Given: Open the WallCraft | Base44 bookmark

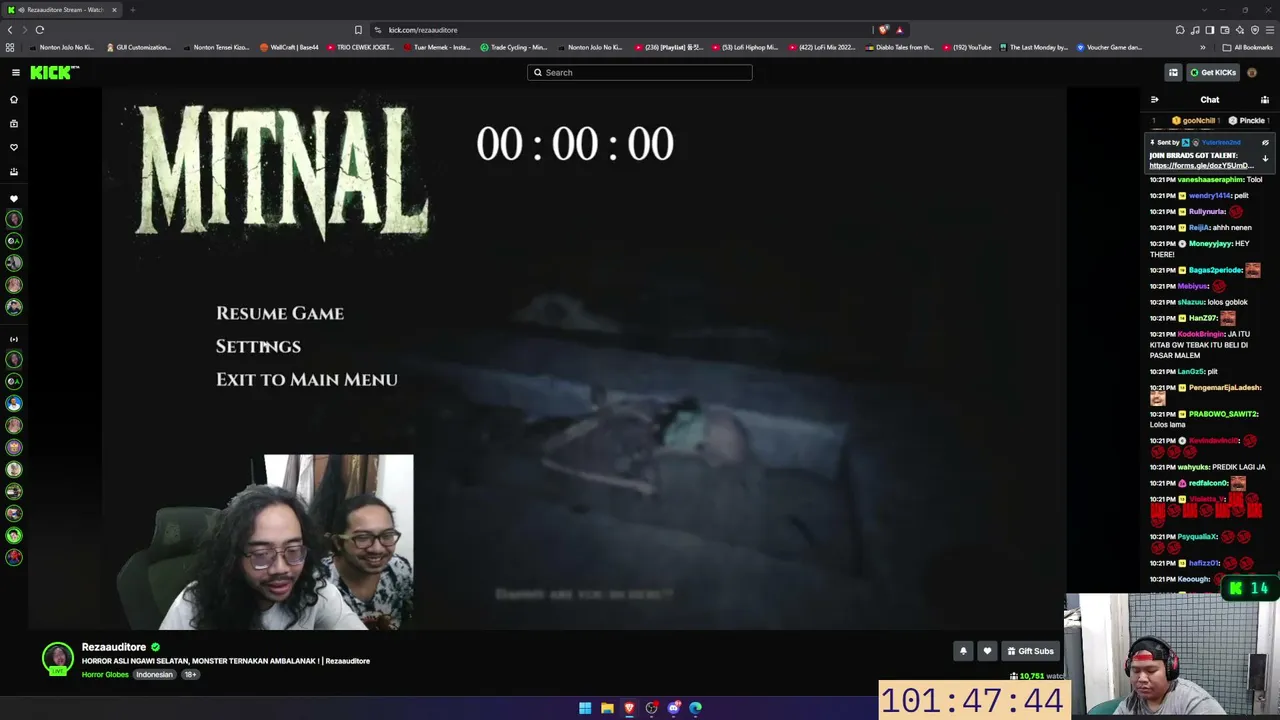Looking at the screenshot, I should click(289, 47).
